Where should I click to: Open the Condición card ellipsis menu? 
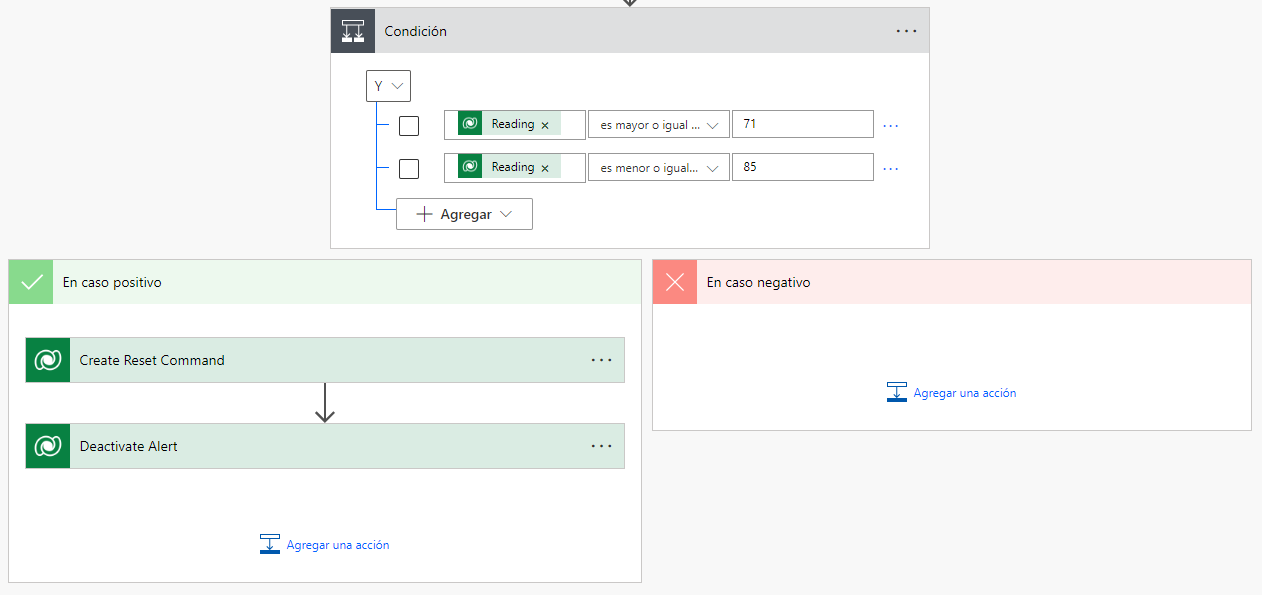pos(906,31)
